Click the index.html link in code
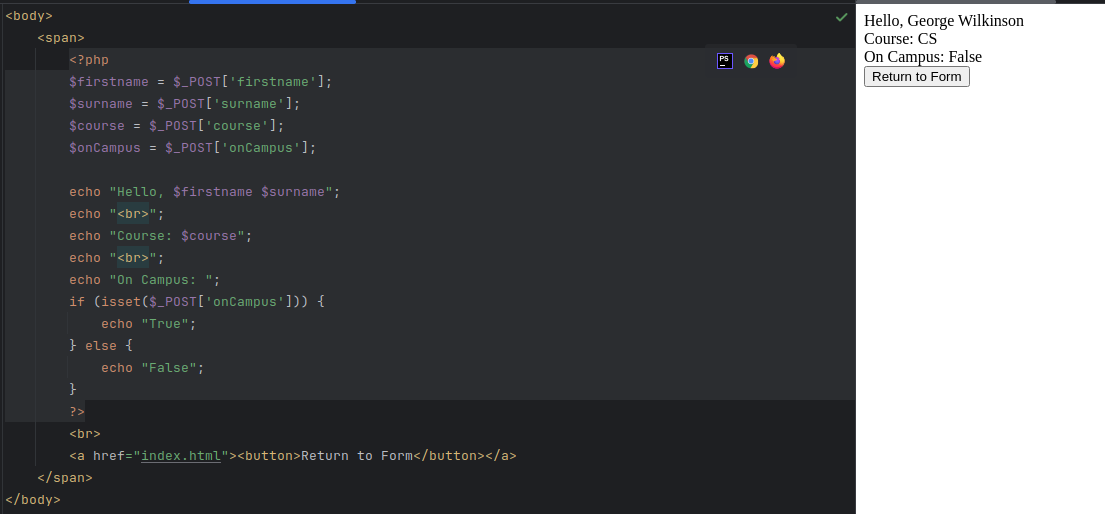The height and width of the screenshot is (514, 1105). click(181, 456)
